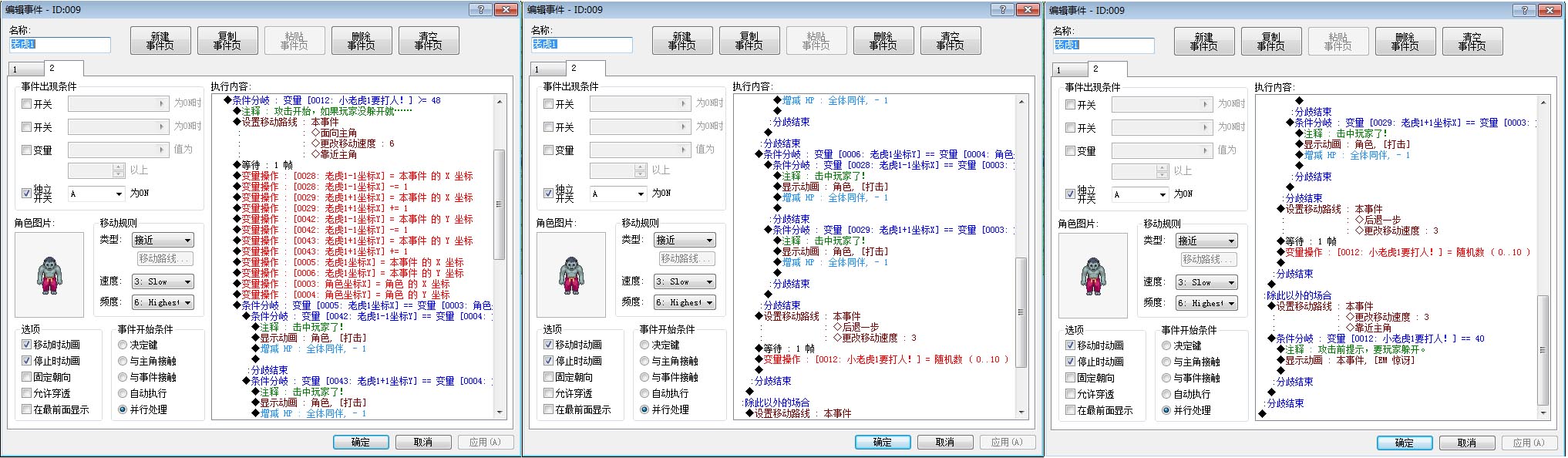This screenshot has width=1568, height=458.
Task: Select page tab 2 in the left window
Action: (63, 68)
